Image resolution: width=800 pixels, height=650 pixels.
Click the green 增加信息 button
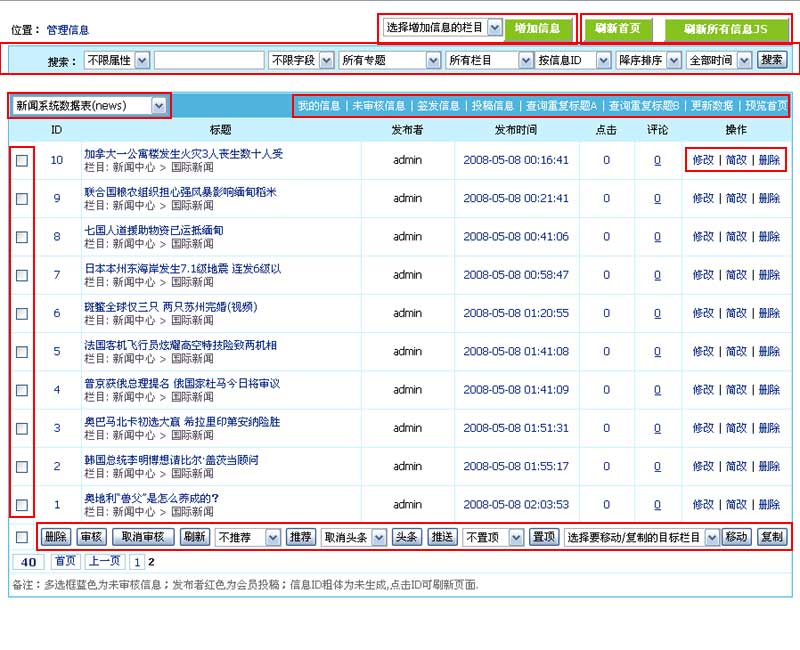pos(538,28)
